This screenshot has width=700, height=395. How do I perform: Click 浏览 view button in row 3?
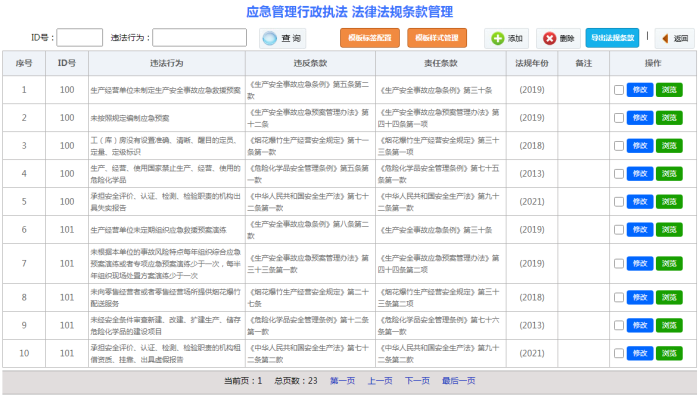[669, 146]
